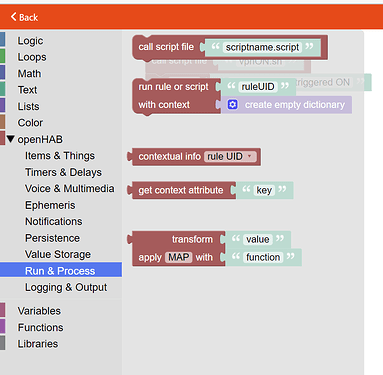Pick the 'transform' block

coord(192,239)
